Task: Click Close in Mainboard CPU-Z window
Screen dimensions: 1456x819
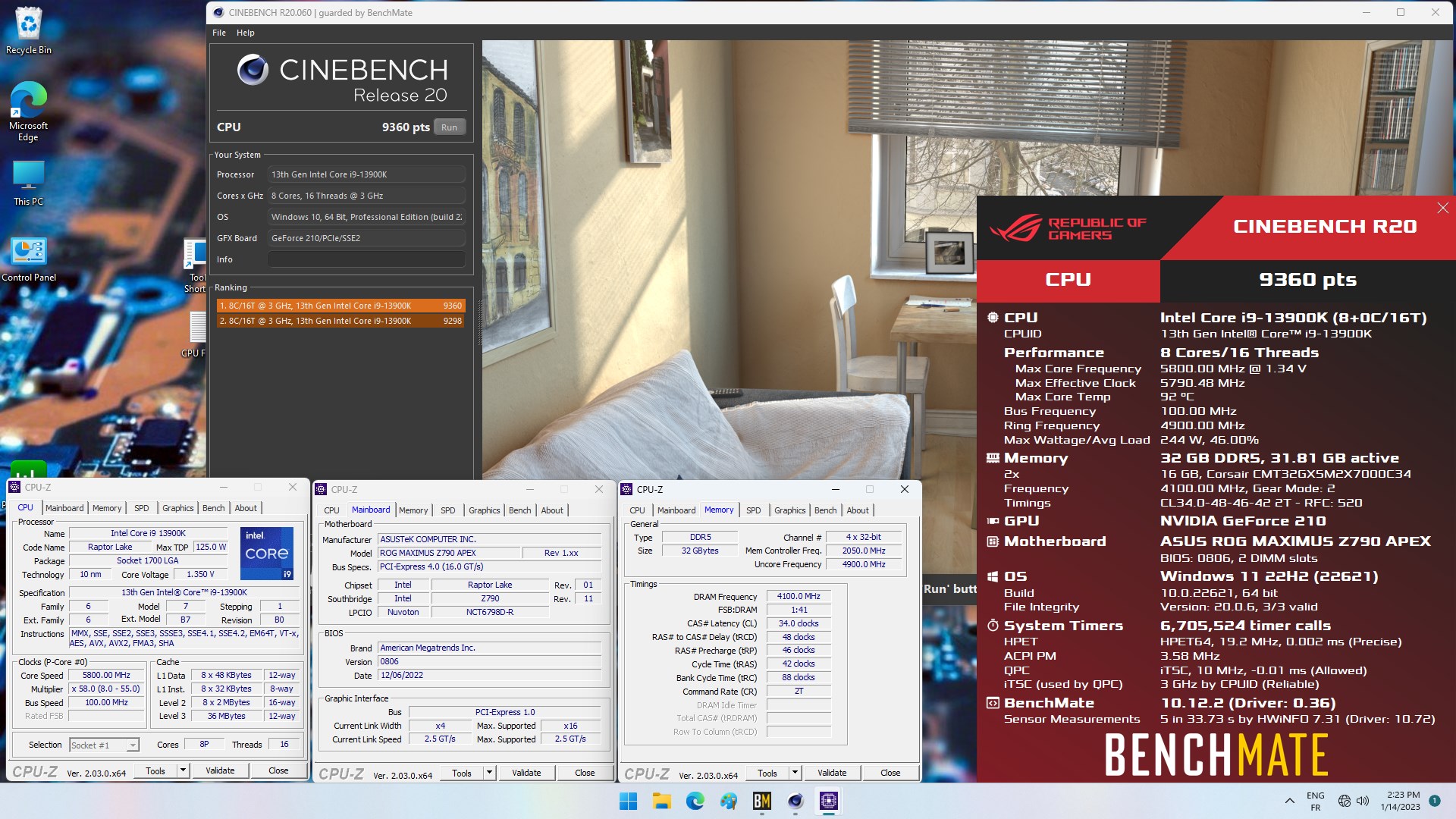Action: 585,773
